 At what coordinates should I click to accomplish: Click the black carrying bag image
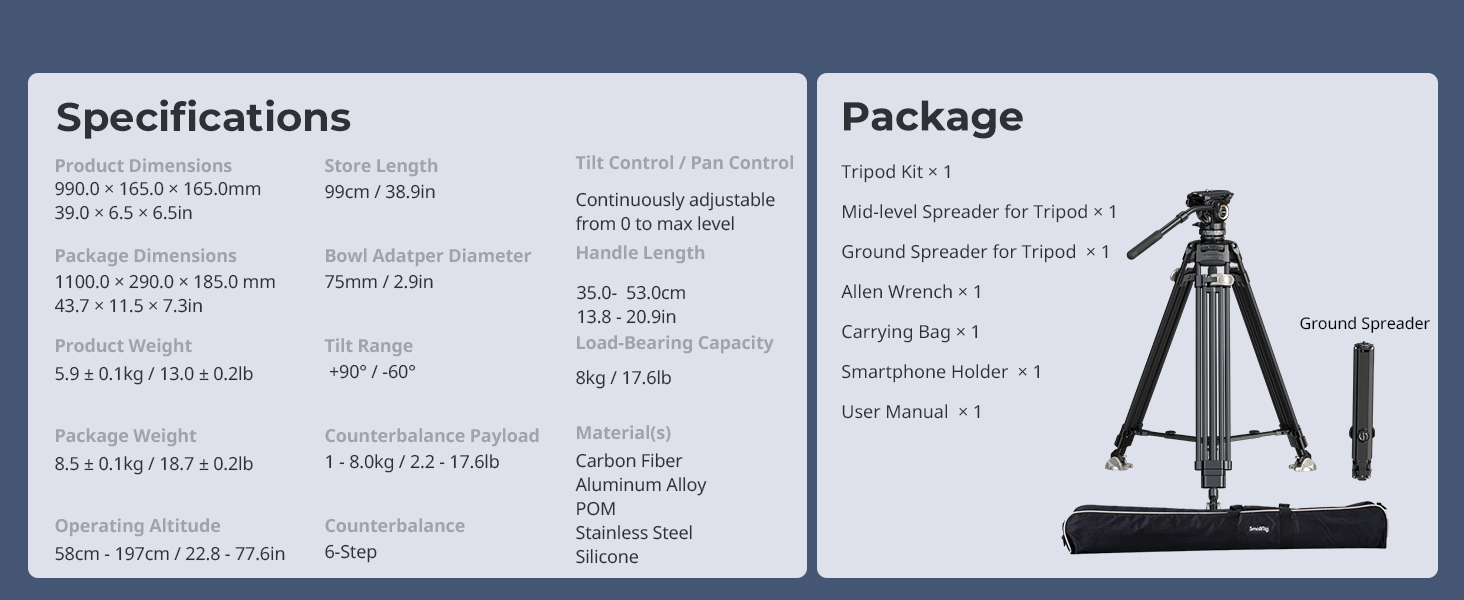tap(1224, 527)
